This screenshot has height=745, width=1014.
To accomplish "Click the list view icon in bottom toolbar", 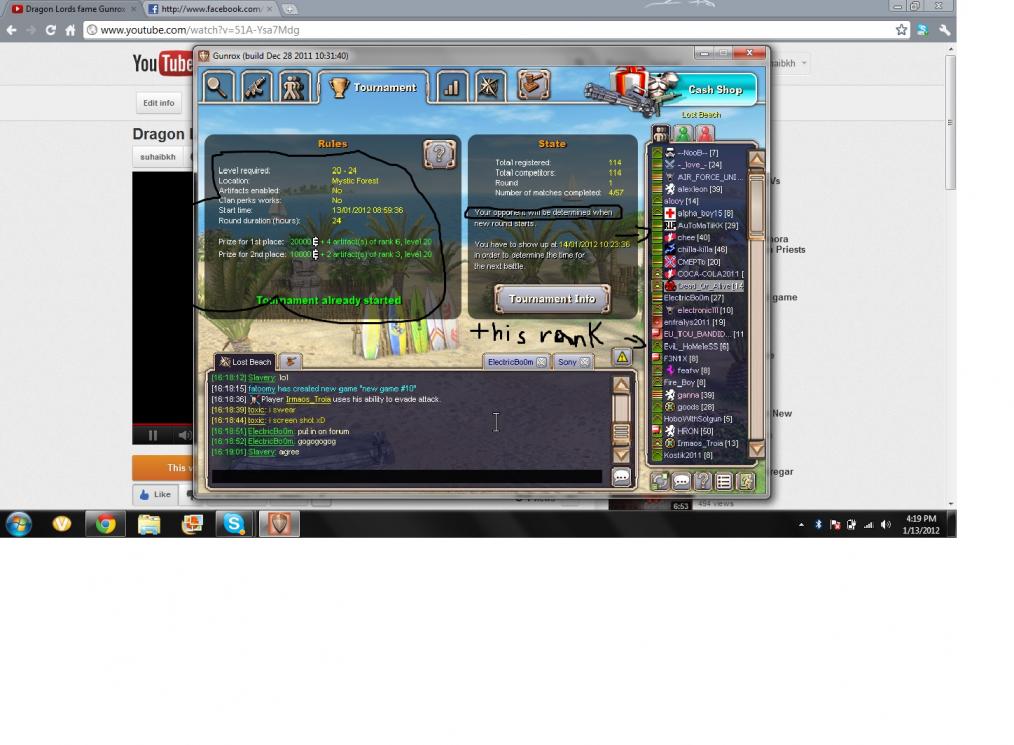I will coord(724,482).
